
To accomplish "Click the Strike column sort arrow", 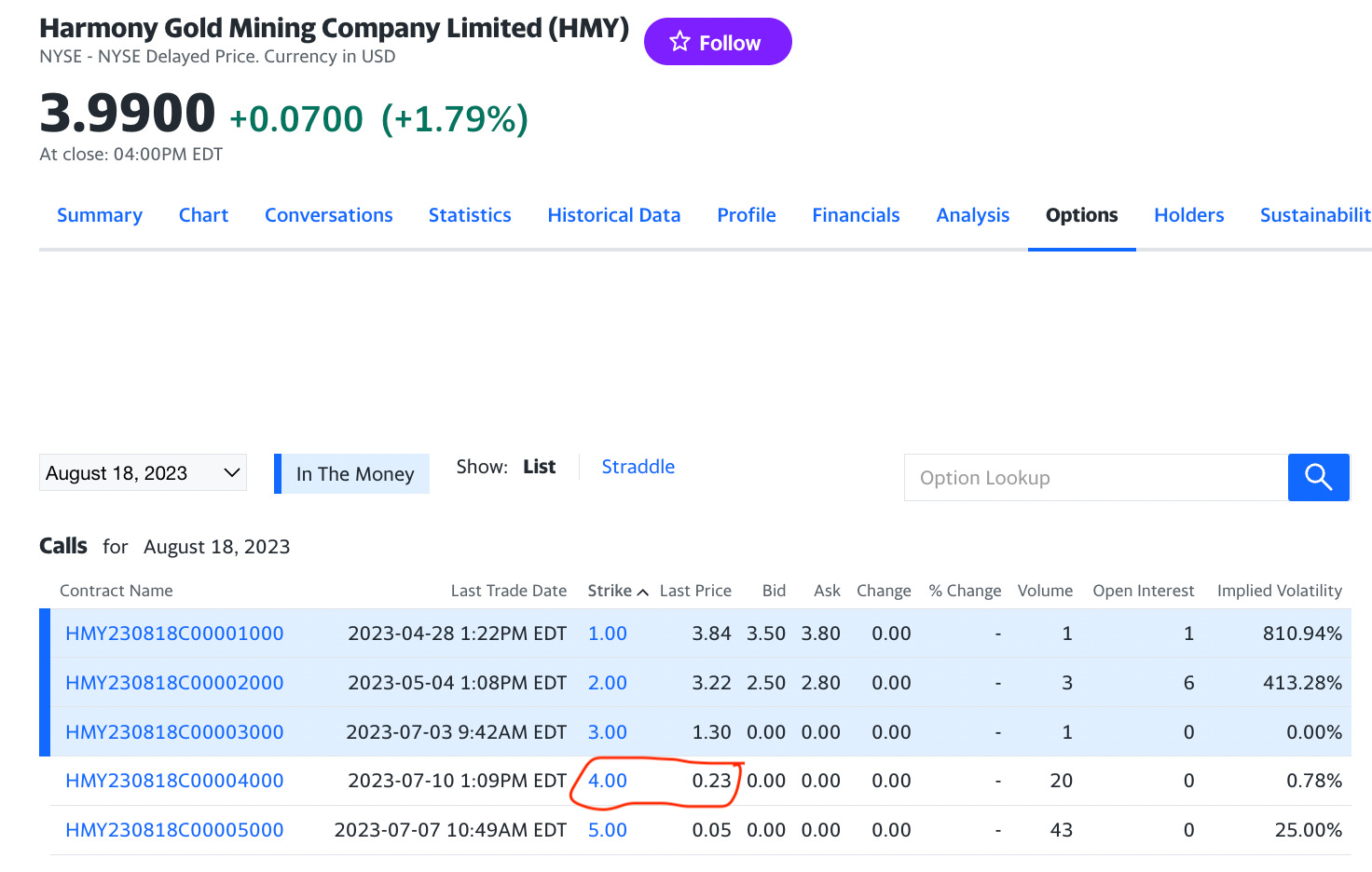I will [642, 592].
